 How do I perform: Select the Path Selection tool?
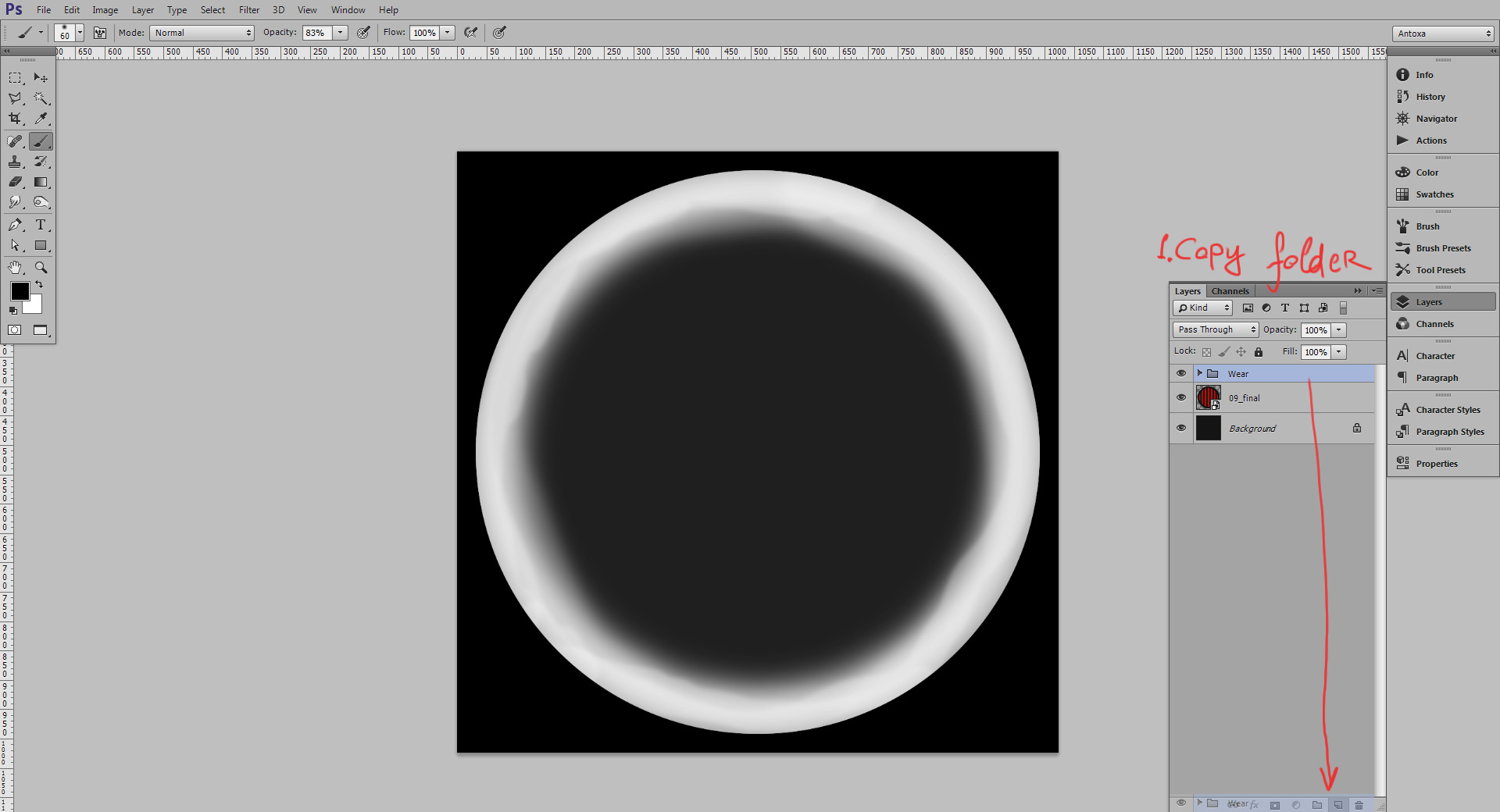16,245
